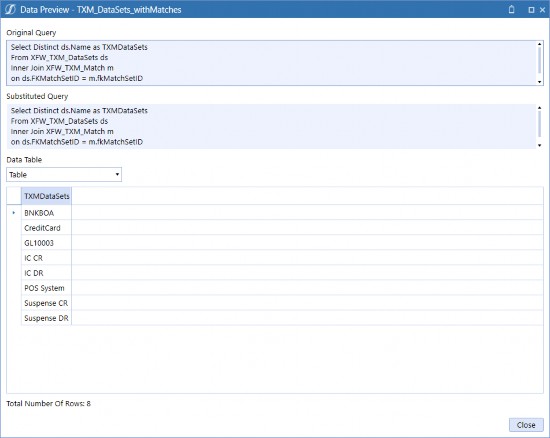This screenshot has height=438, width=550.
Task: Click the row indicator arrow beside BNKBOA
Action: coord(14,213)
